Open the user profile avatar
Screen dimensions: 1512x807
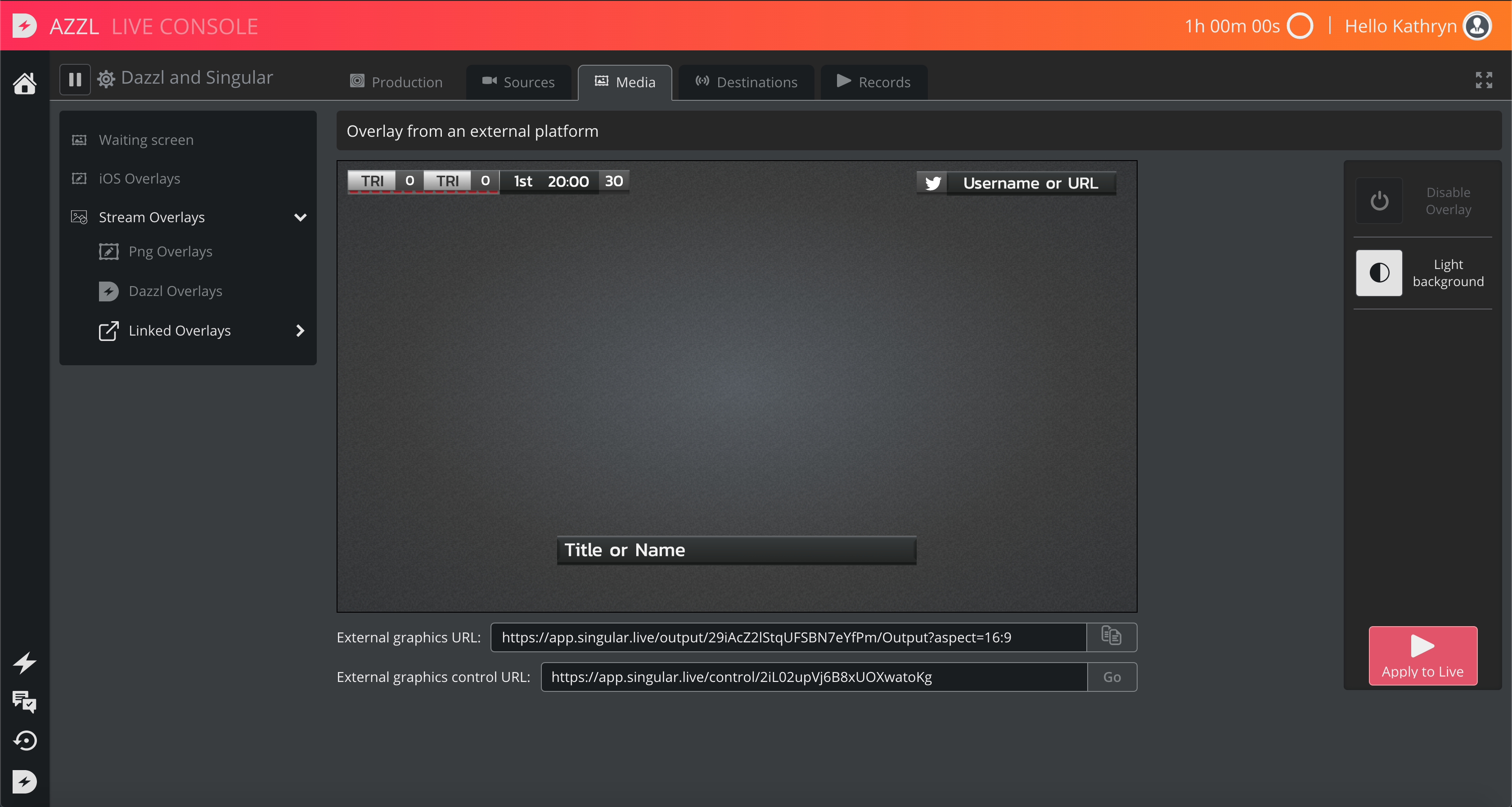(1477, 26)
